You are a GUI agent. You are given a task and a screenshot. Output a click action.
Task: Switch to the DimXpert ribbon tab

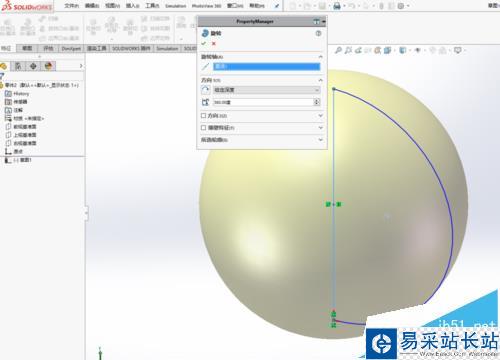point(71,49)
